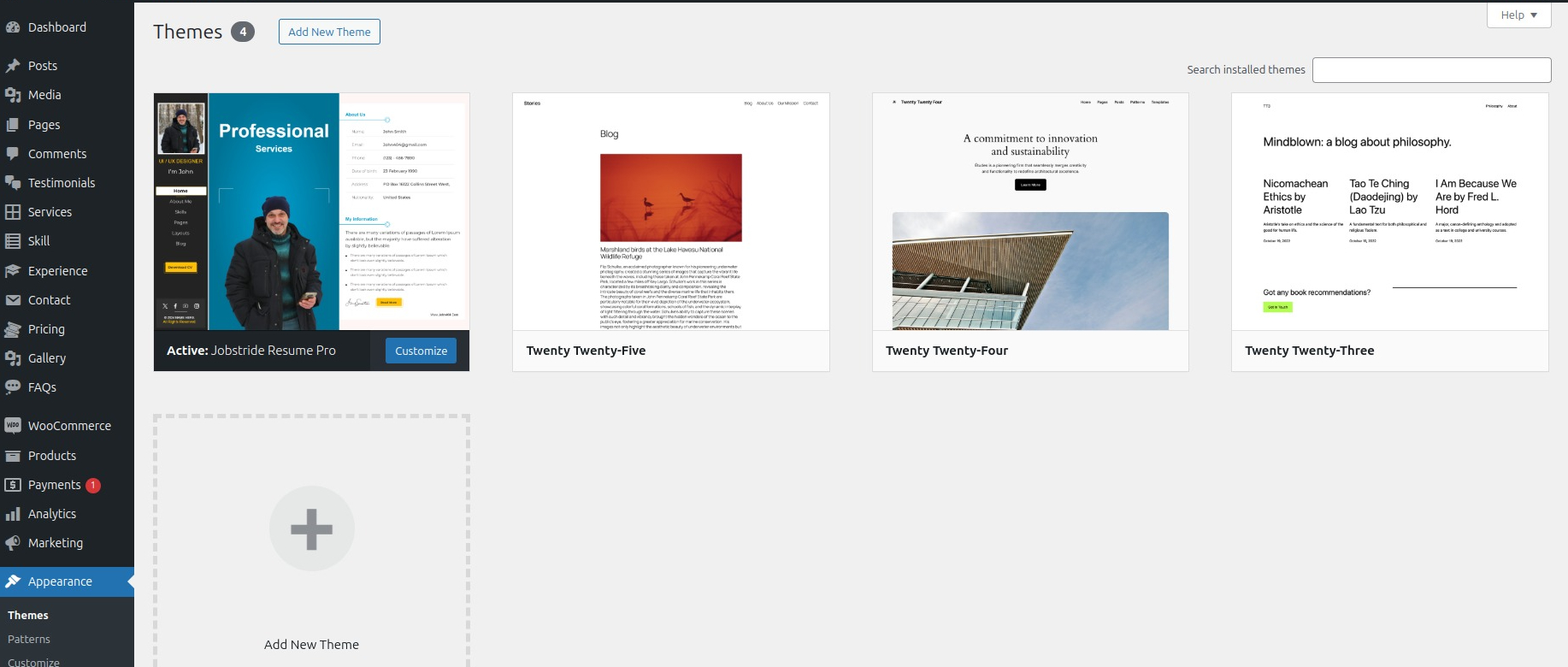This screenshot has height=667, width=1568.
Task: Click the theme count badge 4
Action: coord(243,32)
